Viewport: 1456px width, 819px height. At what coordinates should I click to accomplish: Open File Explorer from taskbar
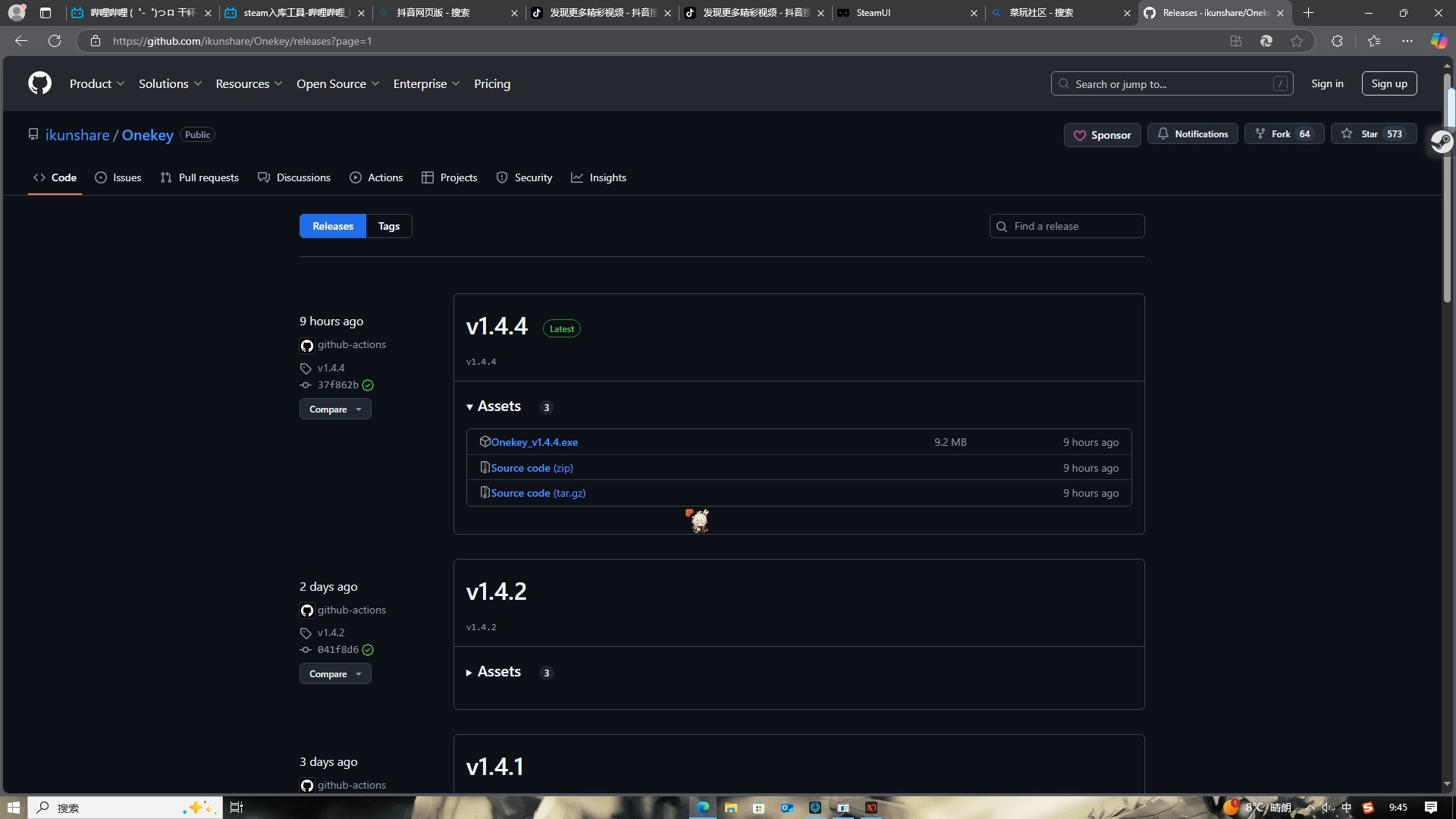click(x=731, y=808)
